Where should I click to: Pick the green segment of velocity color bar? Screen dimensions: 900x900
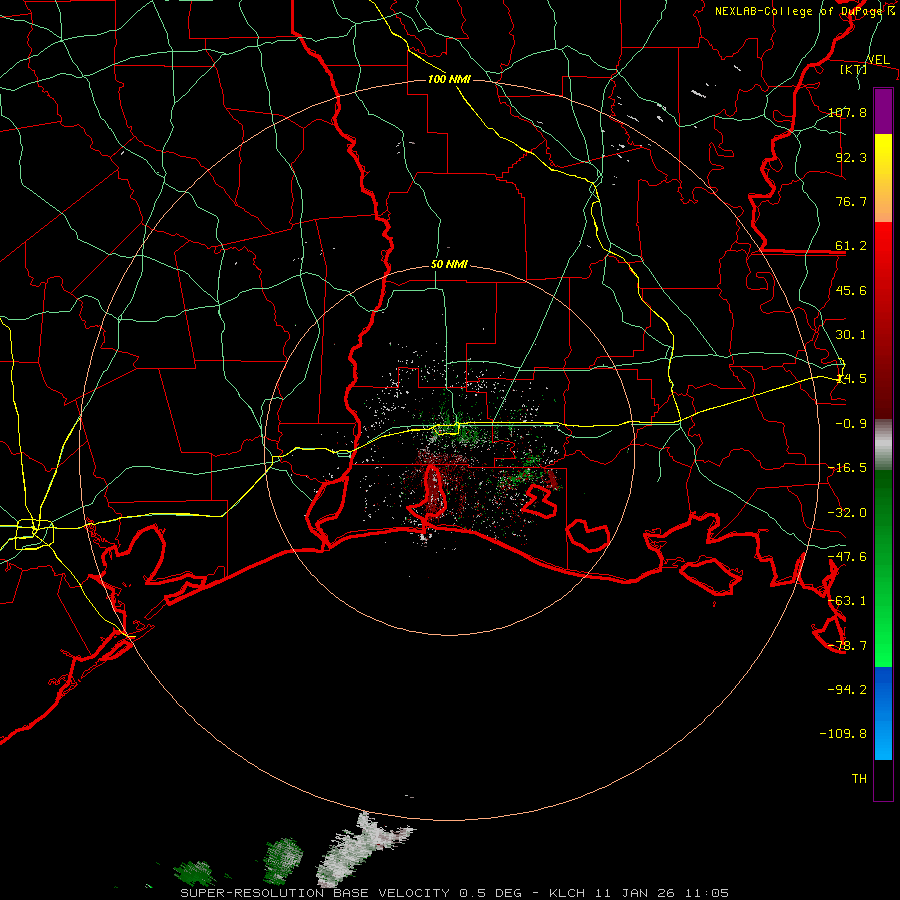[x=883, y=568]
